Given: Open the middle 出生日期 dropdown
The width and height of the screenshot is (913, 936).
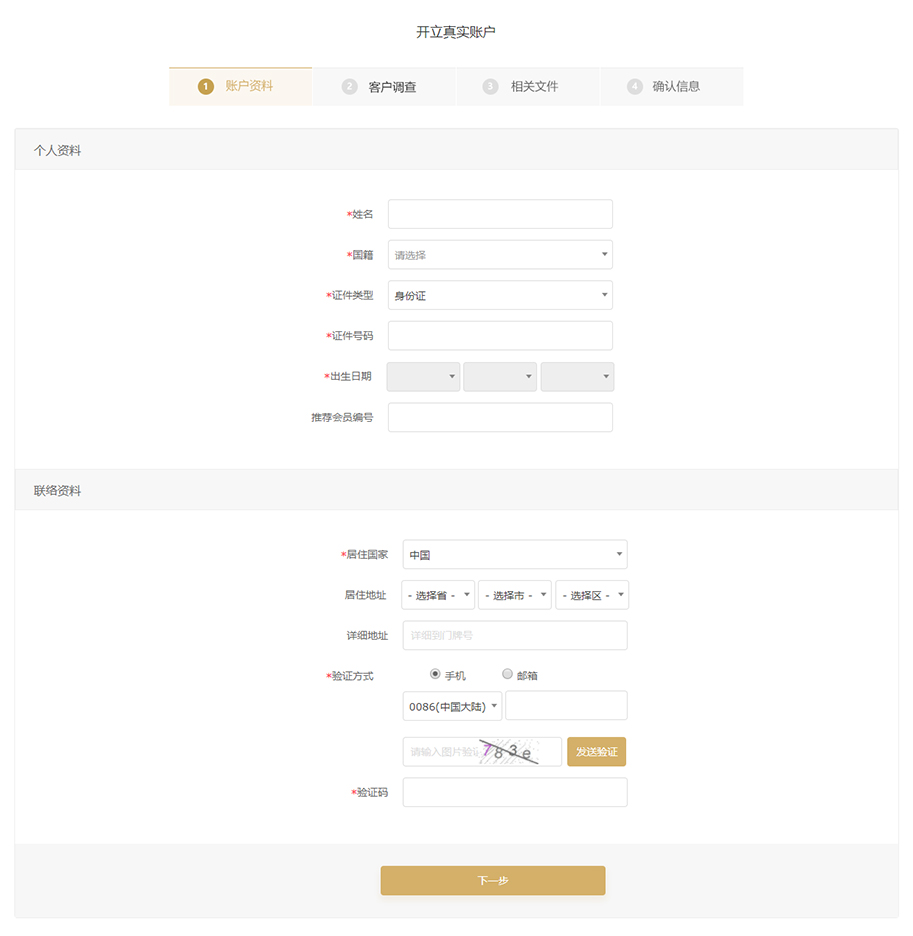Looking at the screenshot, I should (x=500, y=377).
